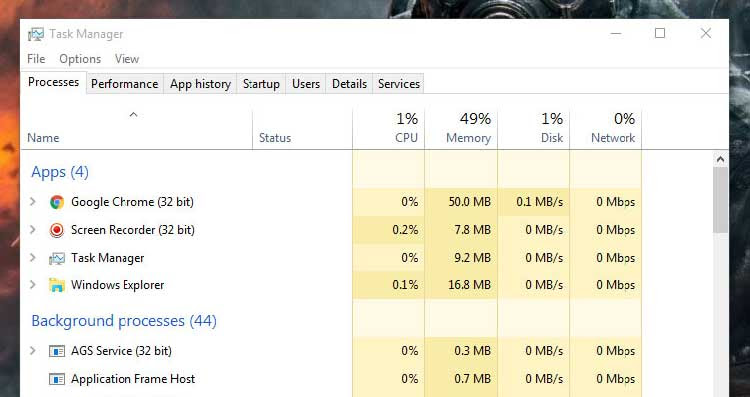Click the Screen Recorder red icon
Viewport: 750px width, 397px height.
57,230
